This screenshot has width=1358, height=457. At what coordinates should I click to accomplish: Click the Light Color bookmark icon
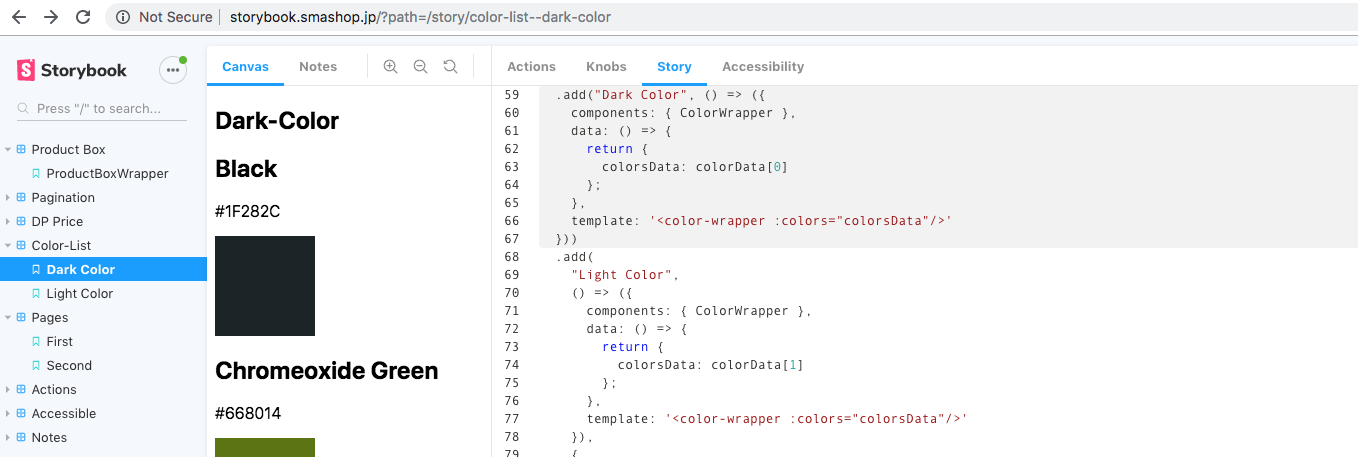click(36, 293)
